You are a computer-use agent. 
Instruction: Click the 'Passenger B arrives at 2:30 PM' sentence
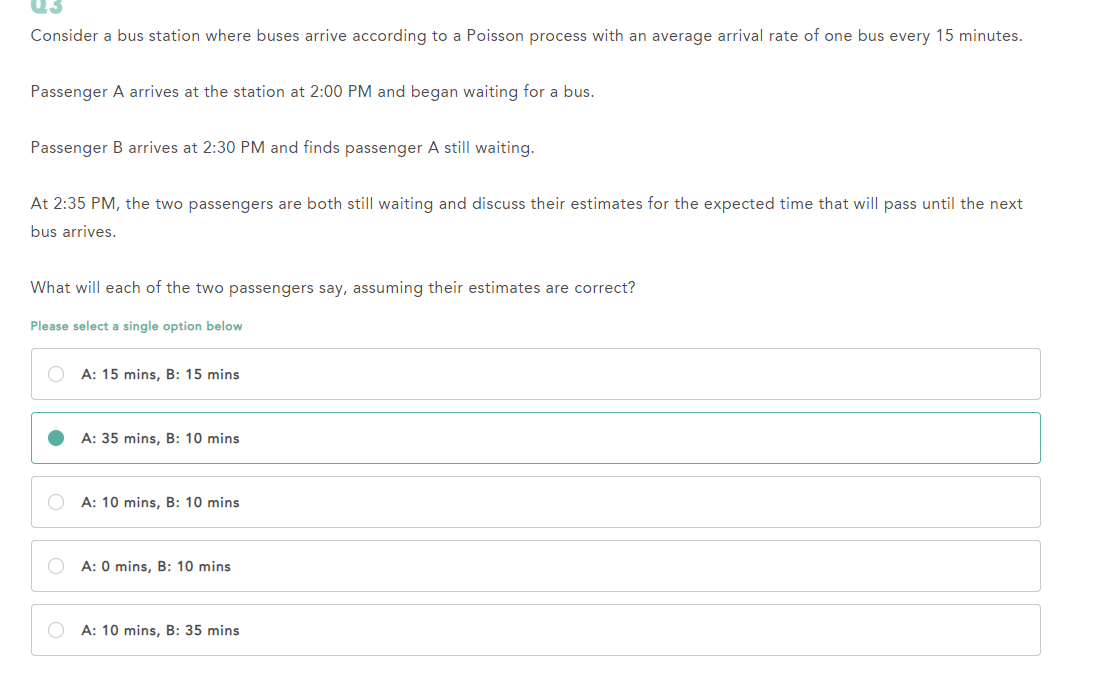coord(282,148)
